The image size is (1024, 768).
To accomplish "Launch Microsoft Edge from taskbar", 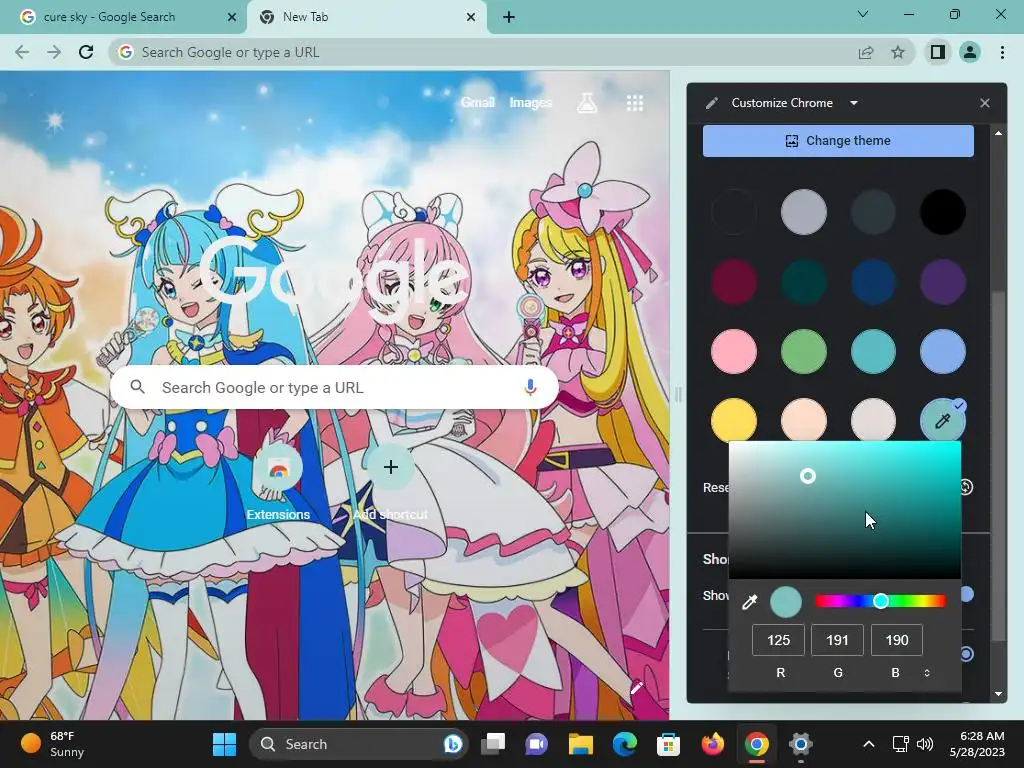I will [624, 744].
